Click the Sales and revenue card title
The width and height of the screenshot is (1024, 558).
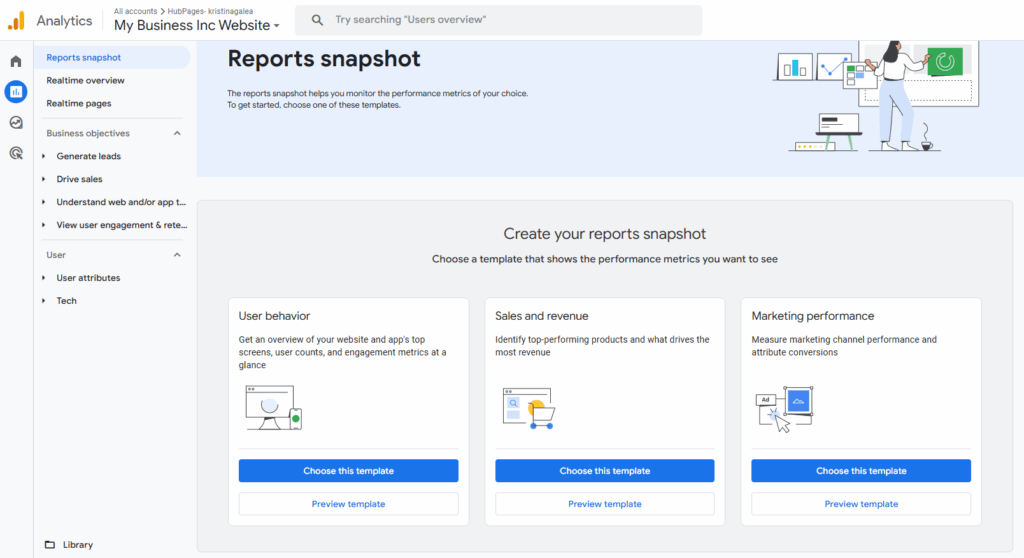(x=541, y=316)
